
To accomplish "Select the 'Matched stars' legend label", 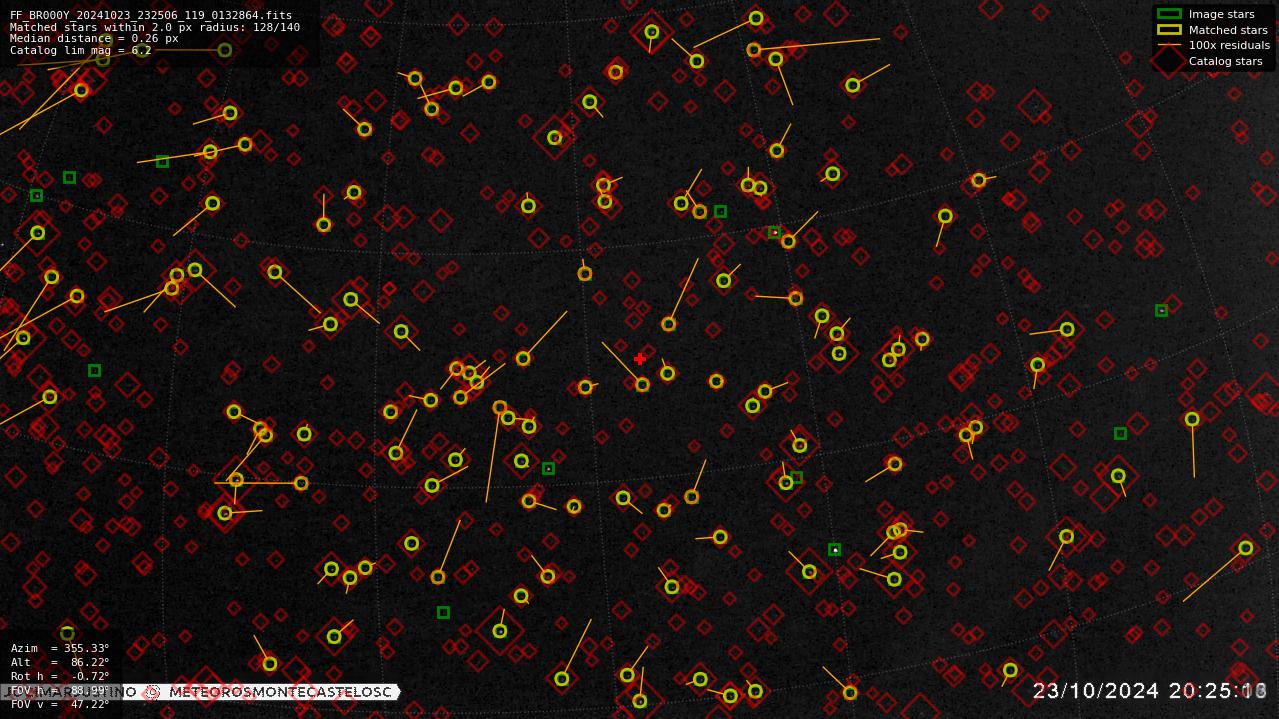I will [1228, 30].
